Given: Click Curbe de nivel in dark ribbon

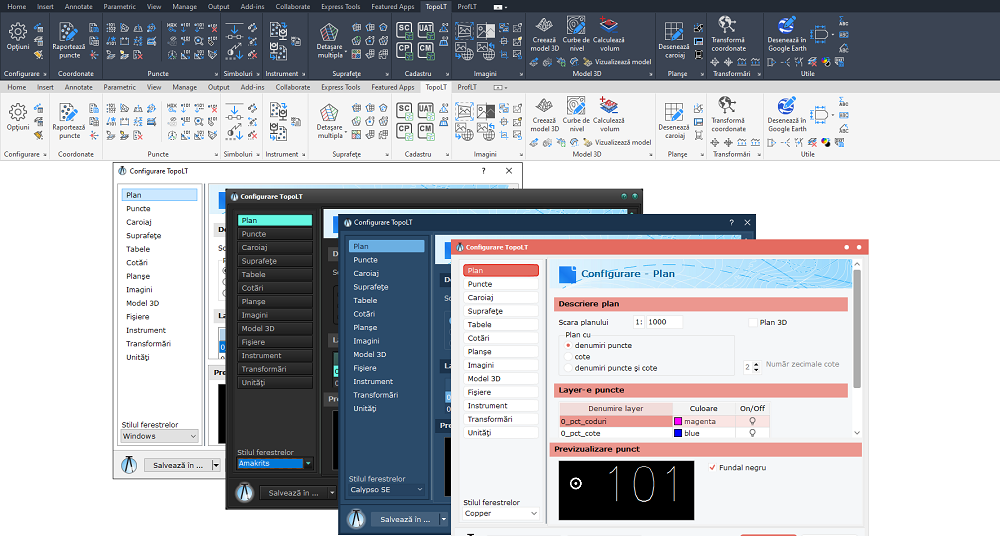Looking at the screenshot, I should [x=576, y=34].
